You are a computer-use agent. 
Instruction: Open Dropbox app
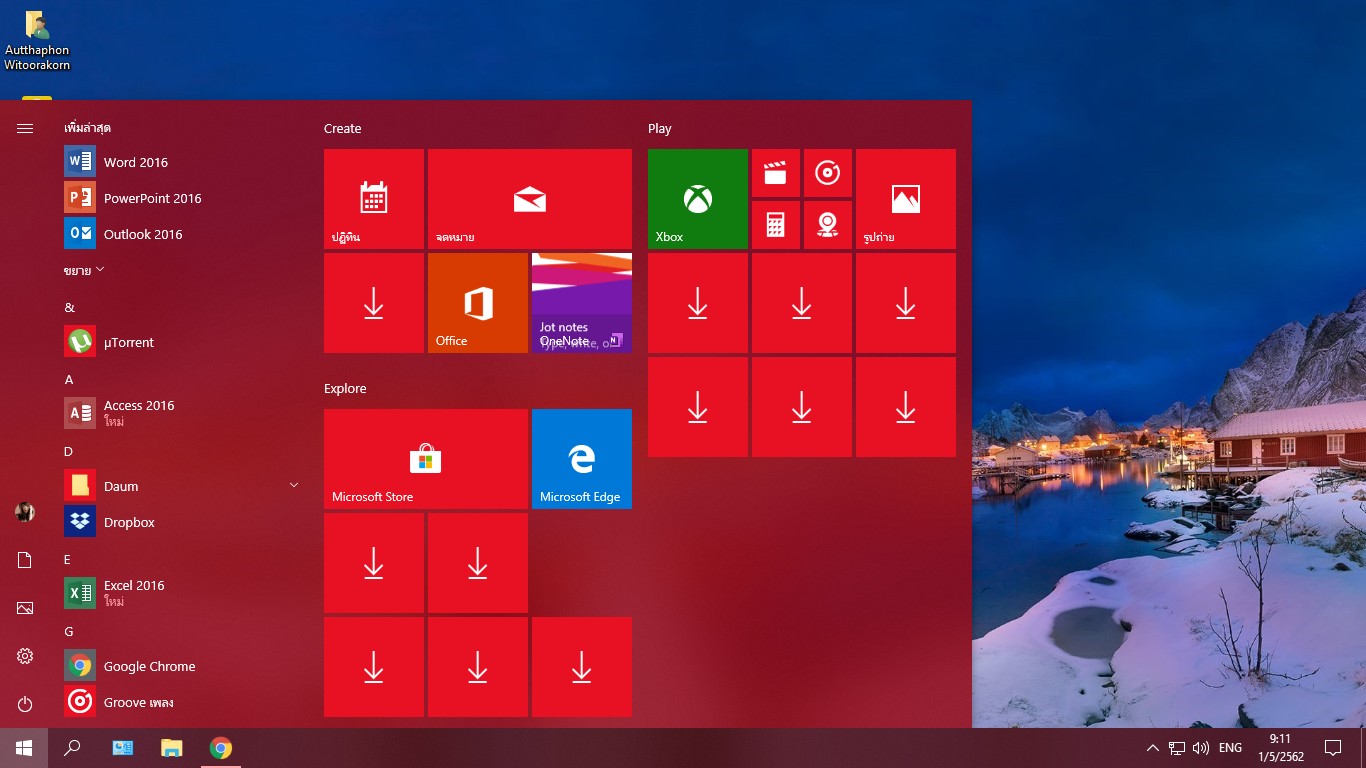pos(180,522)
